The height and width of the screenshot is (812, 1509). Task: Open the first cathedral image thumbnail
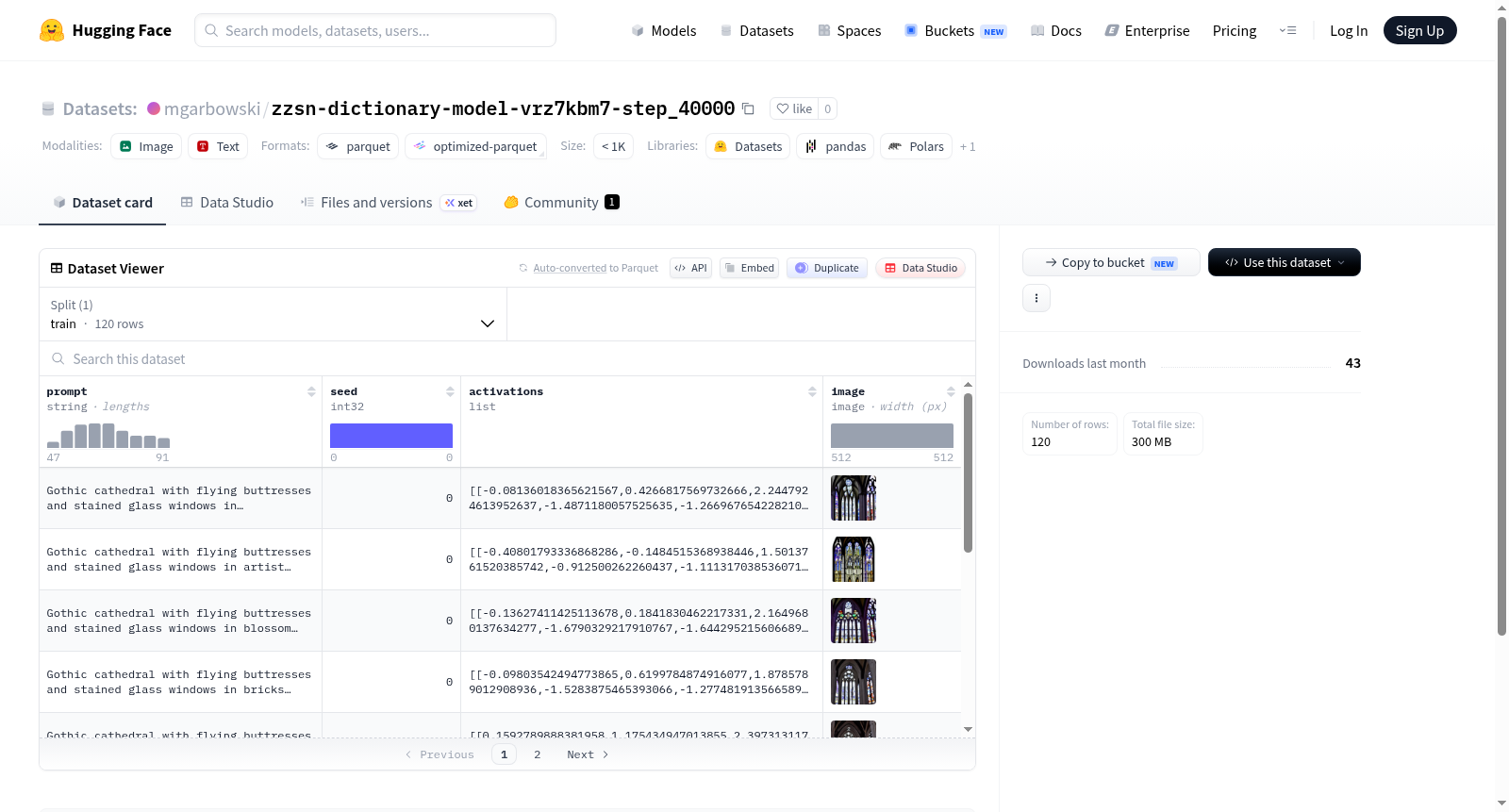coord(854,498)
